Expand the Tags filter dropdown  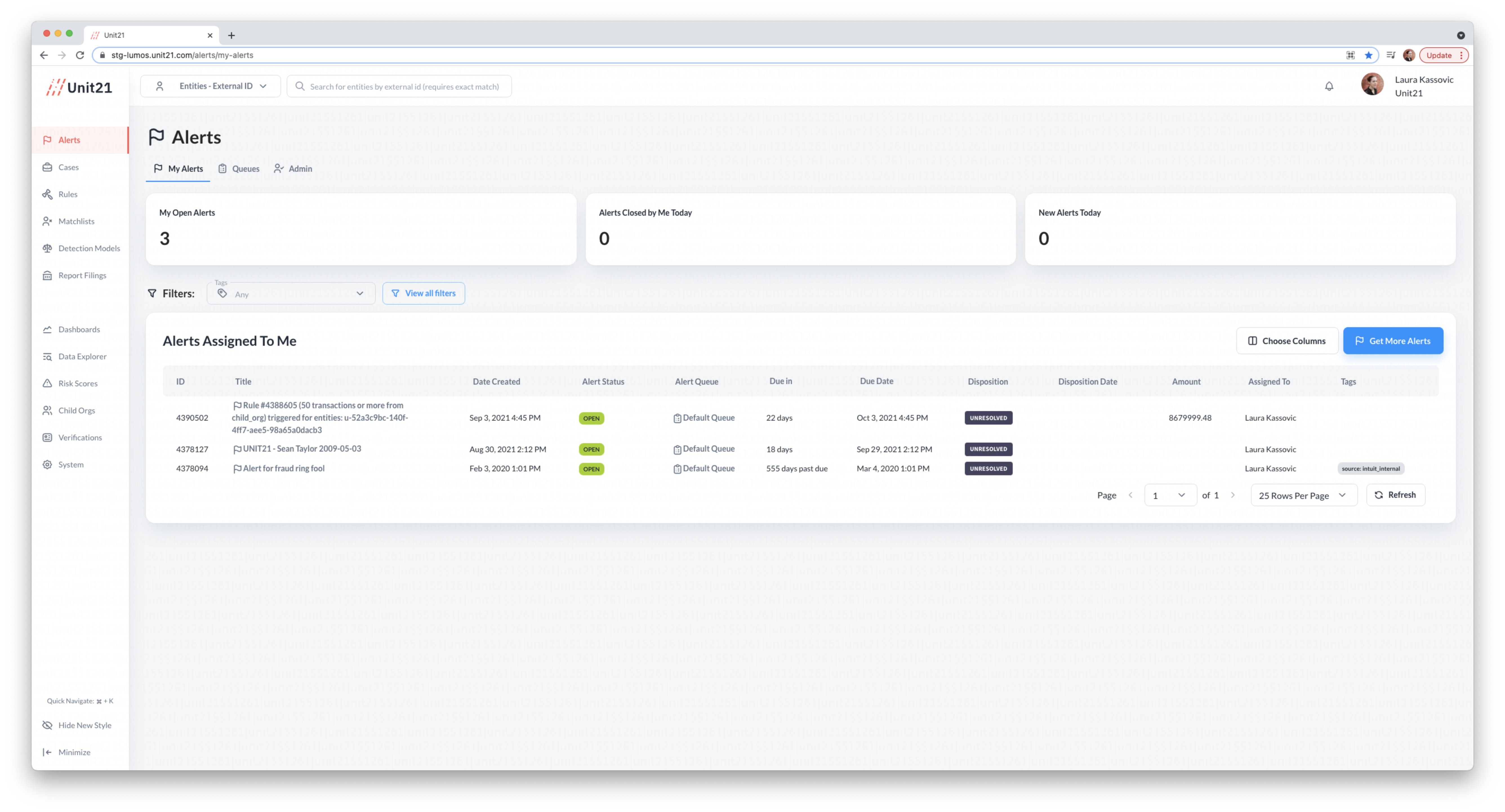tap(291, 293)
